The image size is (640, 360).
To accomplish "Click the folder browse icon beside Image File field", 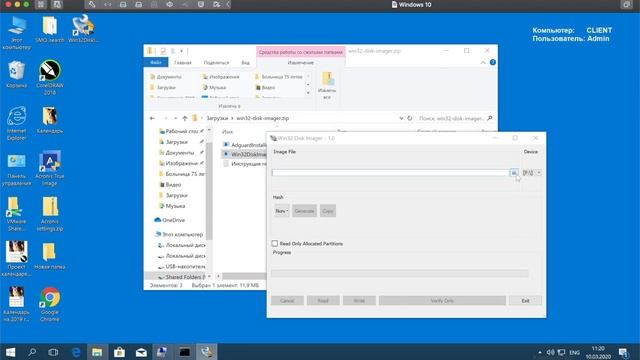I will point(513,173).
